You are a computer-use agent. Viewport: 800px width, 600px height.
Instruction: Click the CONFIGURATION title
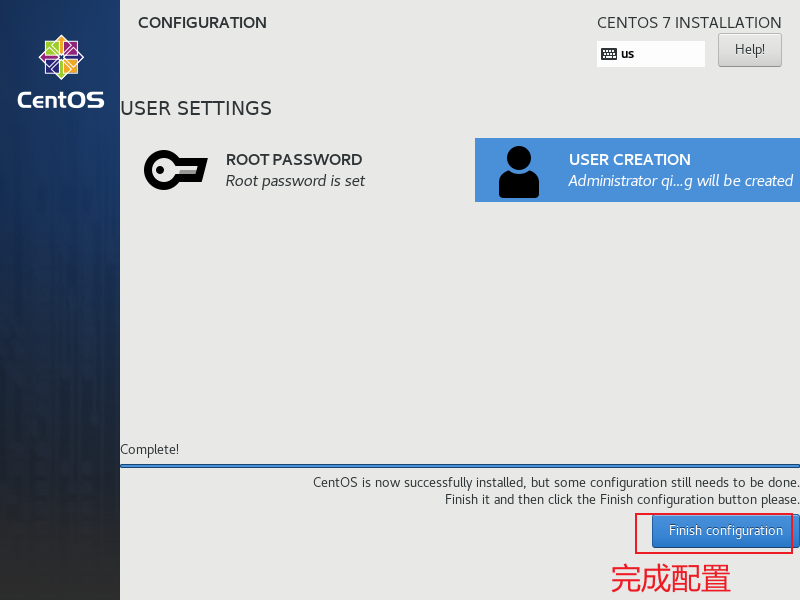click(x=202, y=23)
